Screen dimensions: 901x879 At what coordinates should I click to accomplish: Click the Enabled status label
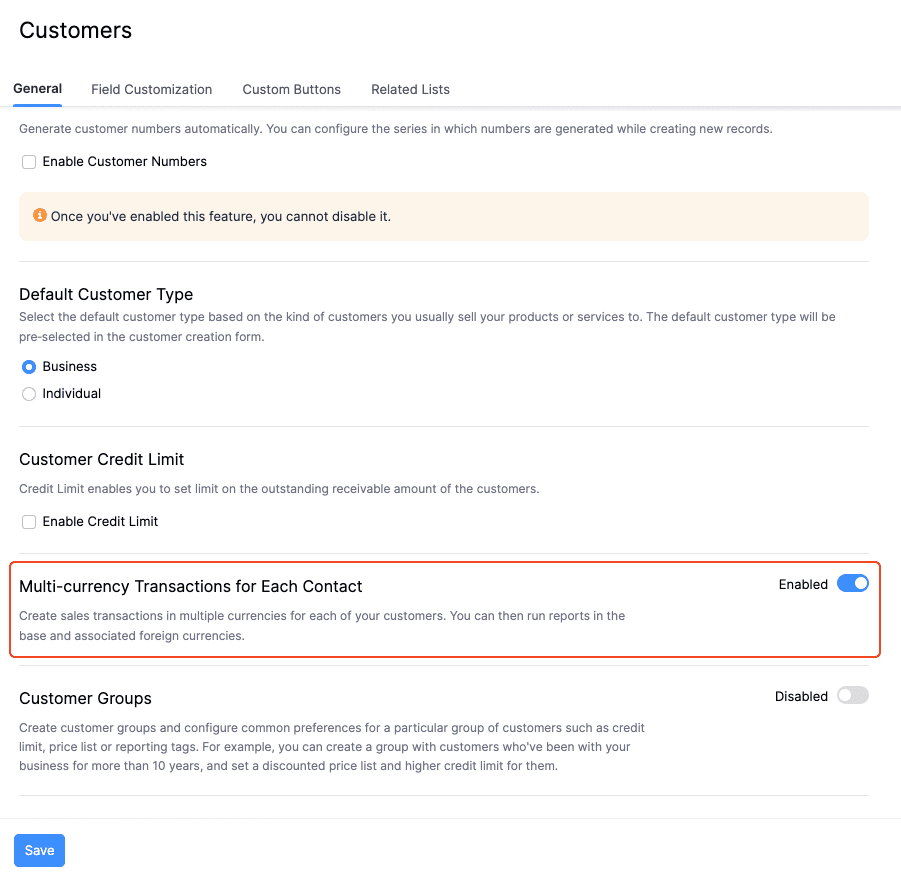803,585
